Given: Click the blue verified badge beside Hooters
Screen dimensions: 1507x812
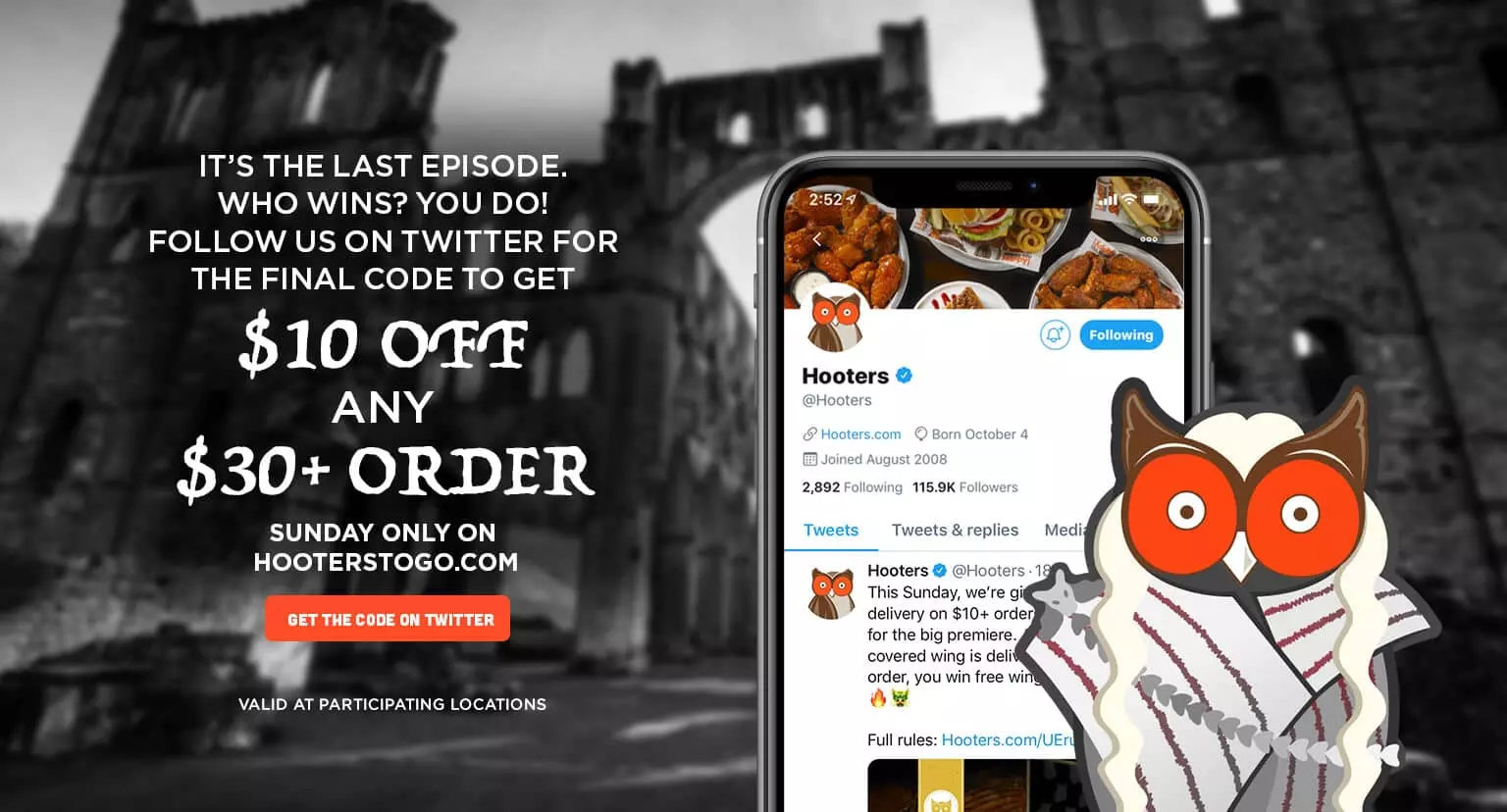Looking at the screenshot, I should point(905,375).
